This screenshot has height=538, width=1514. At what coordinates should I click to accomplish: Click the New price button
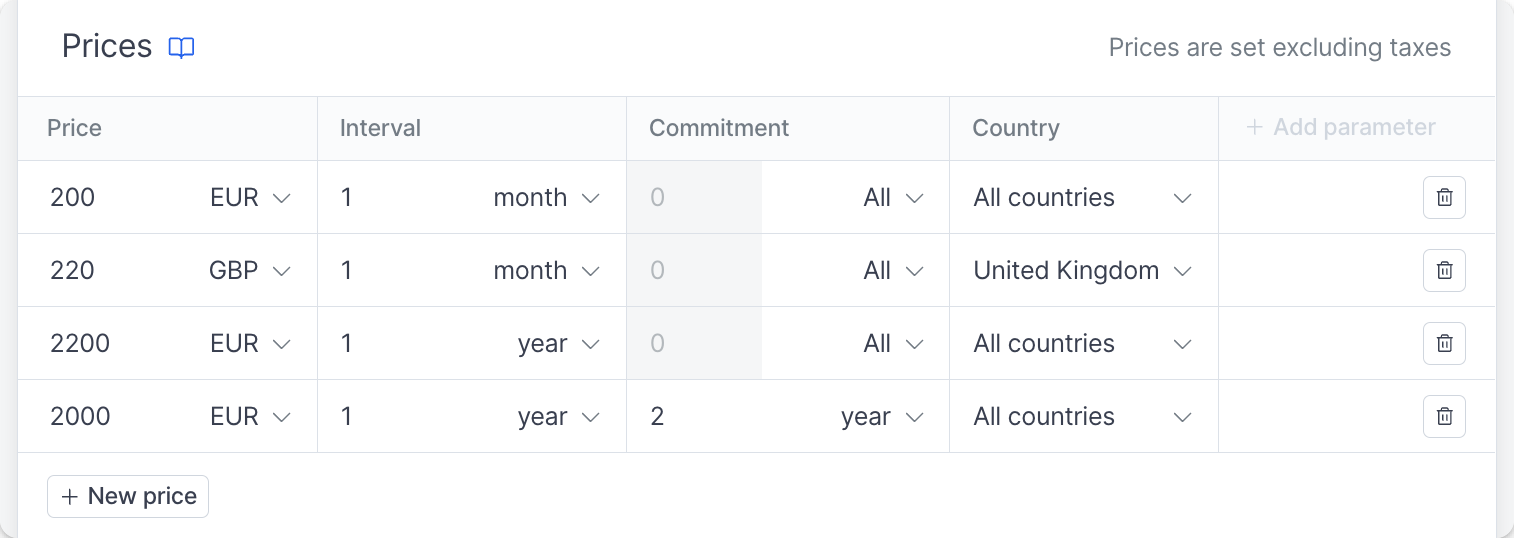click(x=128, y=496)
